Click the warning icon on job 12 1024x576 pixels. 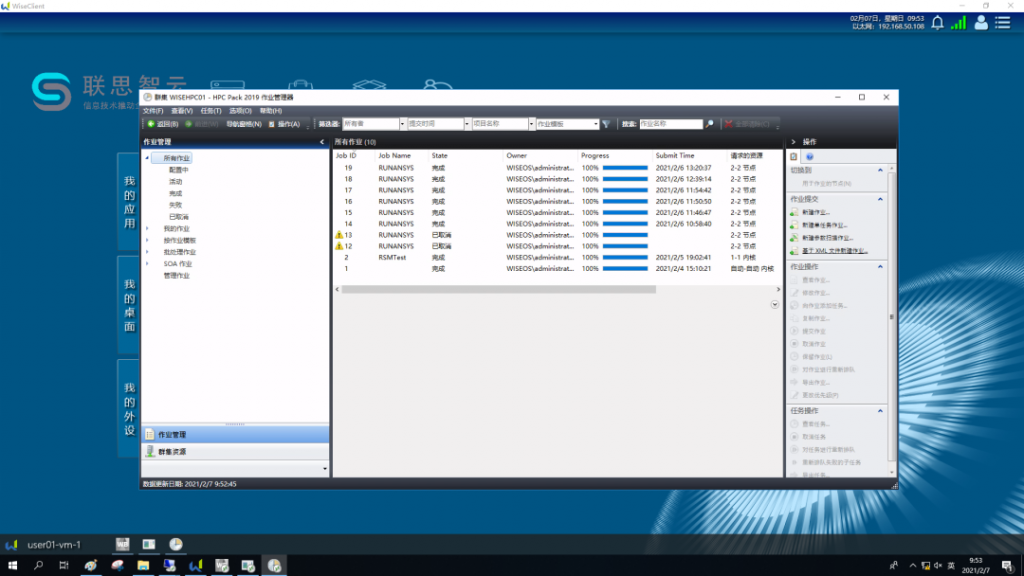[x=339, y=246]
